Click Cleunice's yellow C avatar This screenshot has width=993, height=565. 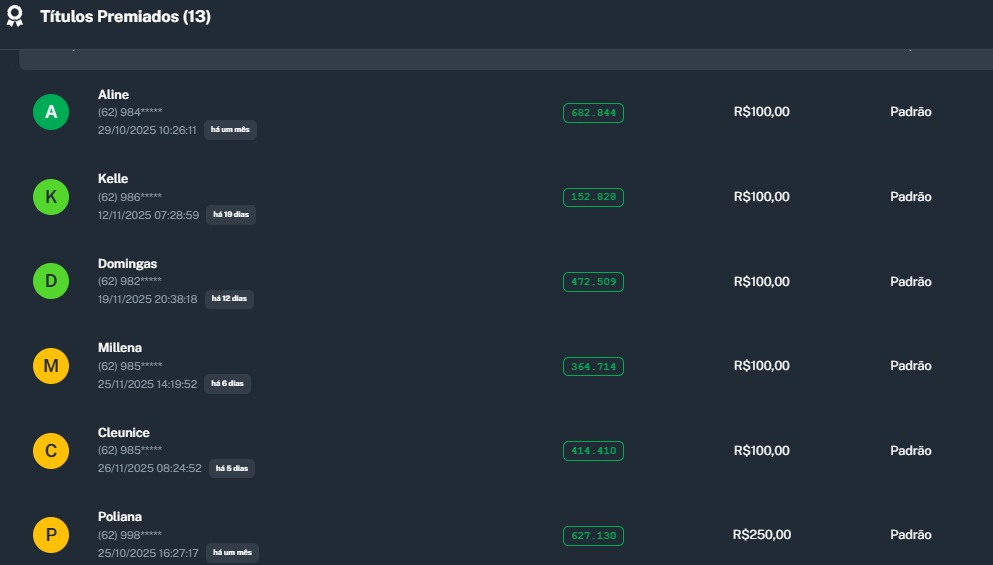51,451
